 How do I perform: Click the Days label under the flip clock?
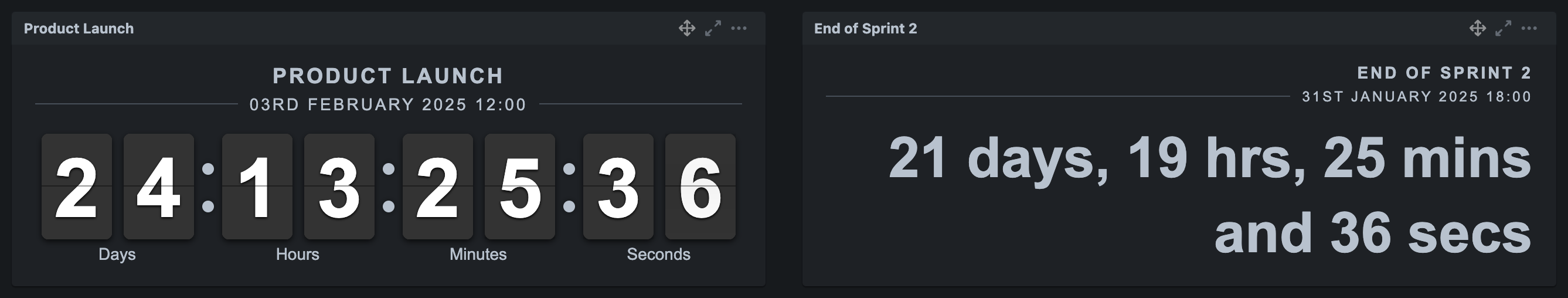point(117,254)
